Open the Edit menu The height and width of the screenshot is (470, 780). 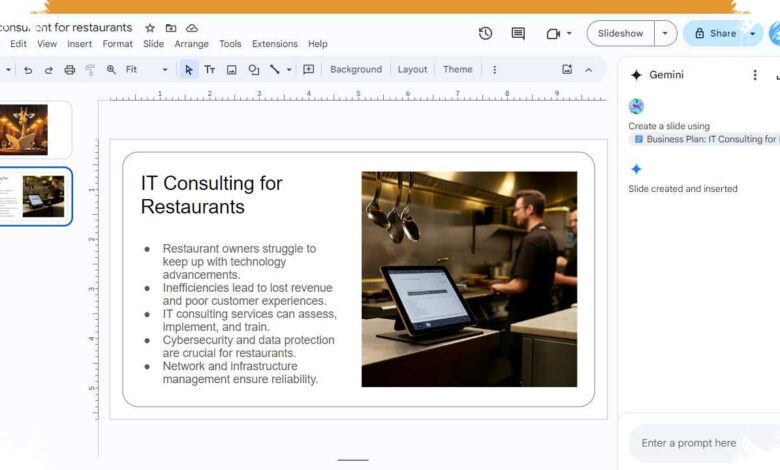click(x=18, y=44)
